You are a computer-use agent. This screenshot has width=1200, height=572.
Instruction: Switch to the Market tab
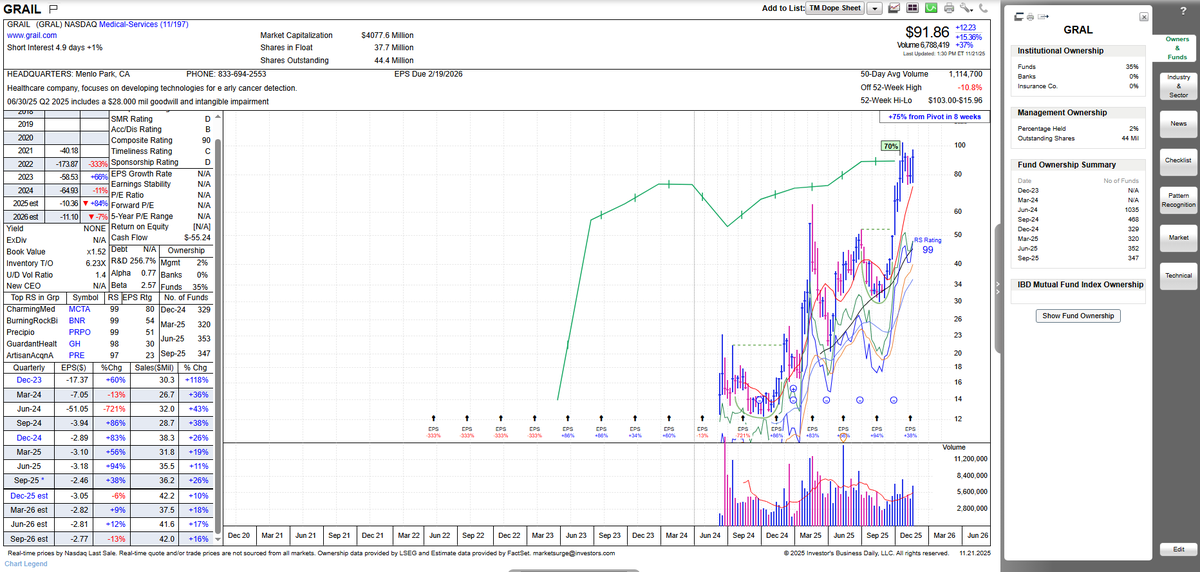pyautogui.click(x=1177, y=237)
